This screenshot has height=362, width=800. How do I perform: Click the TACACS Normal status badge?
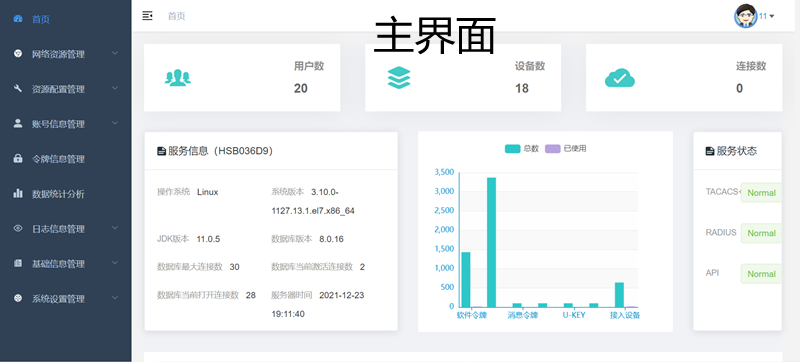761,193
